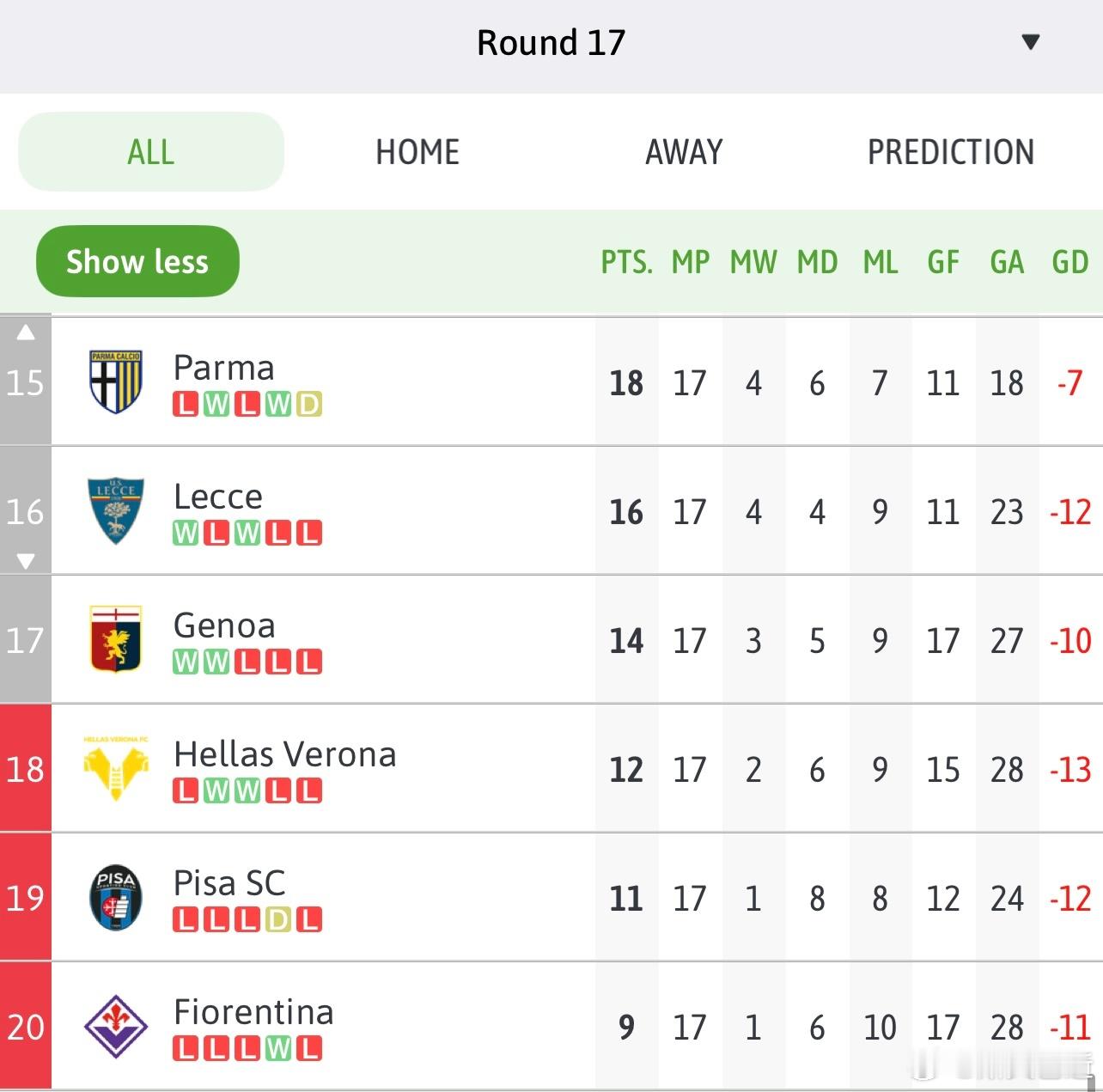Select the ALL standings tab
The width and height of the screenshot is (1103, 1092).
point(151,152)
